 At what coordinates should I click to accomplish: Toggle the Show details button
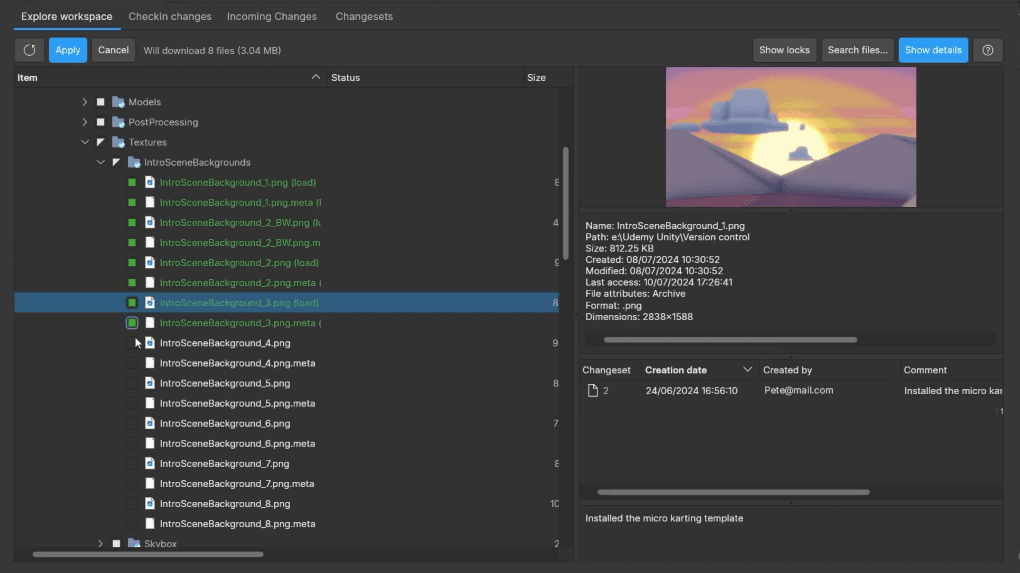tap(933, 50)
